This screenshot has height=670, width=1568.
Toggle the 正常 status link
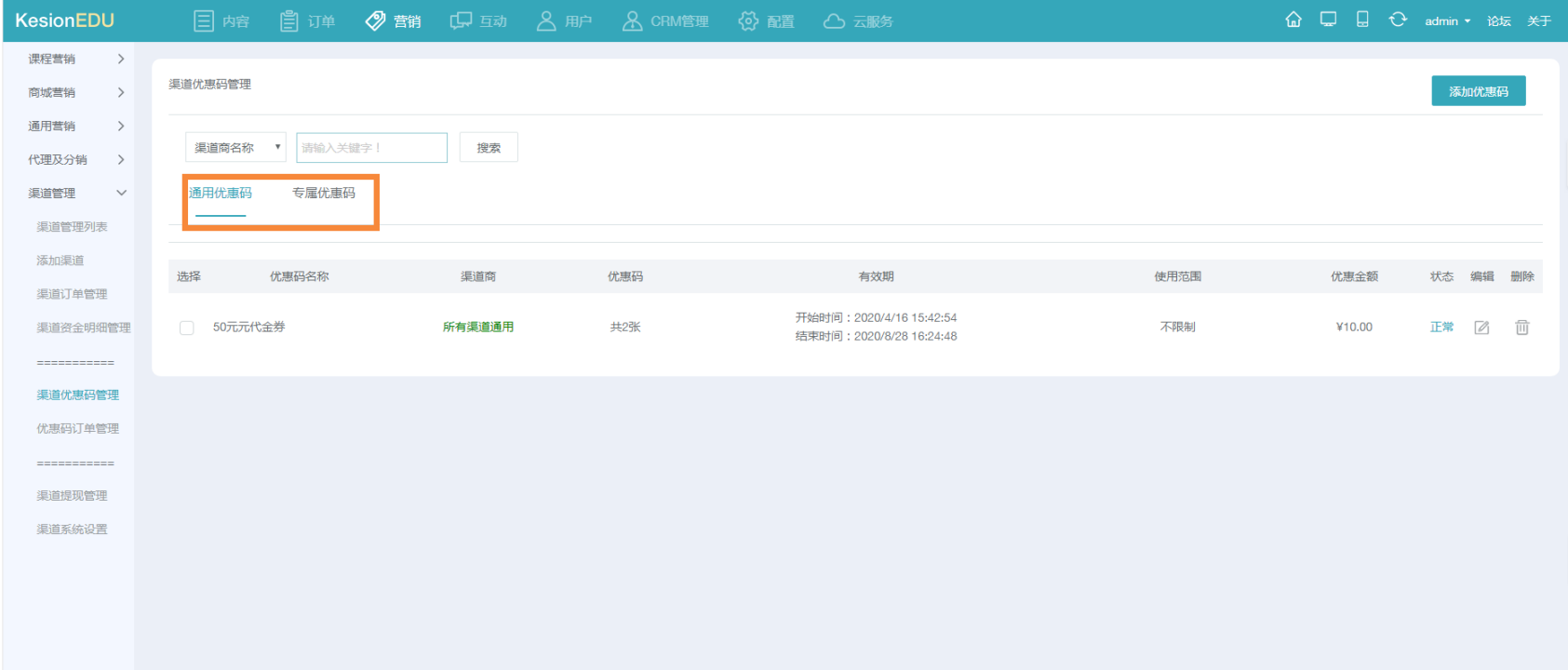[1441, 327]
